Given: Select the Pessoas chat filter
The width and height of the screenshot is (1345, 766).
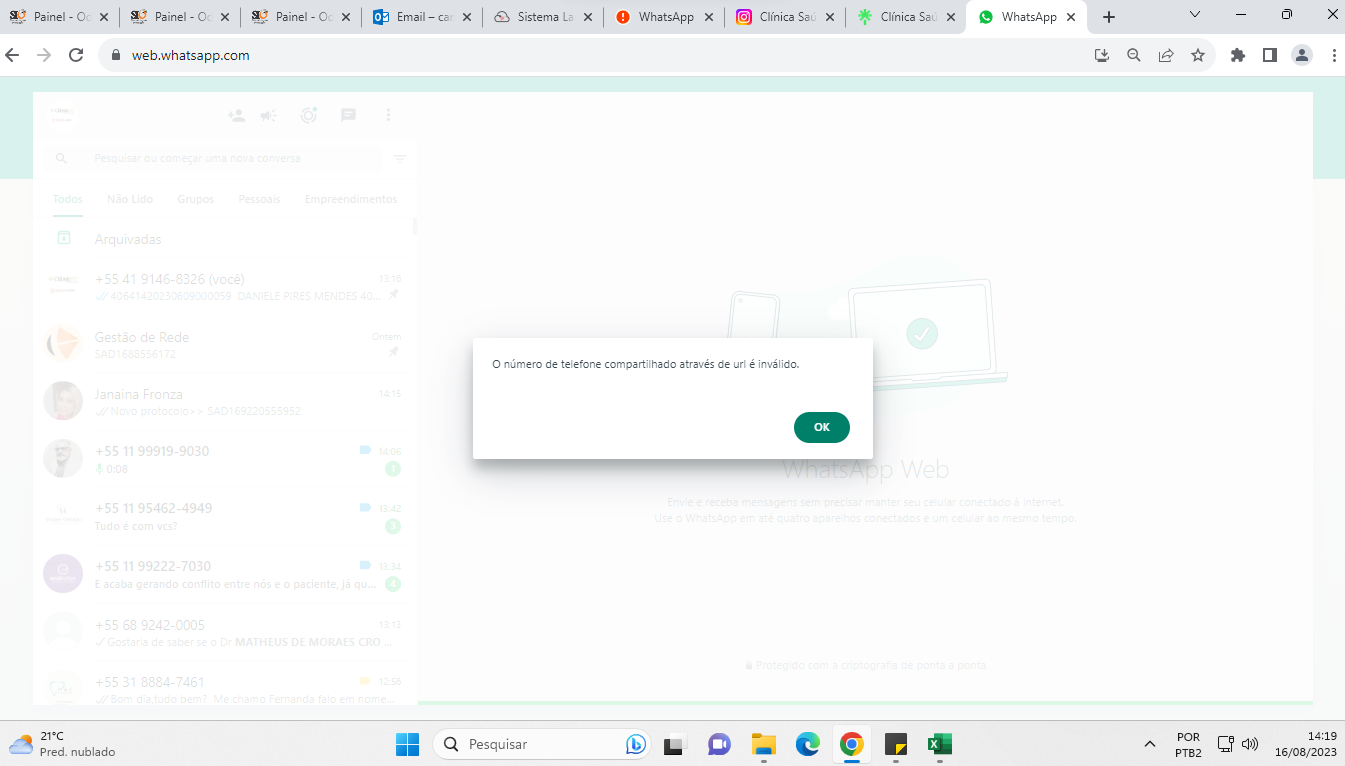Looking at the screenshot, I should [259, 199].
